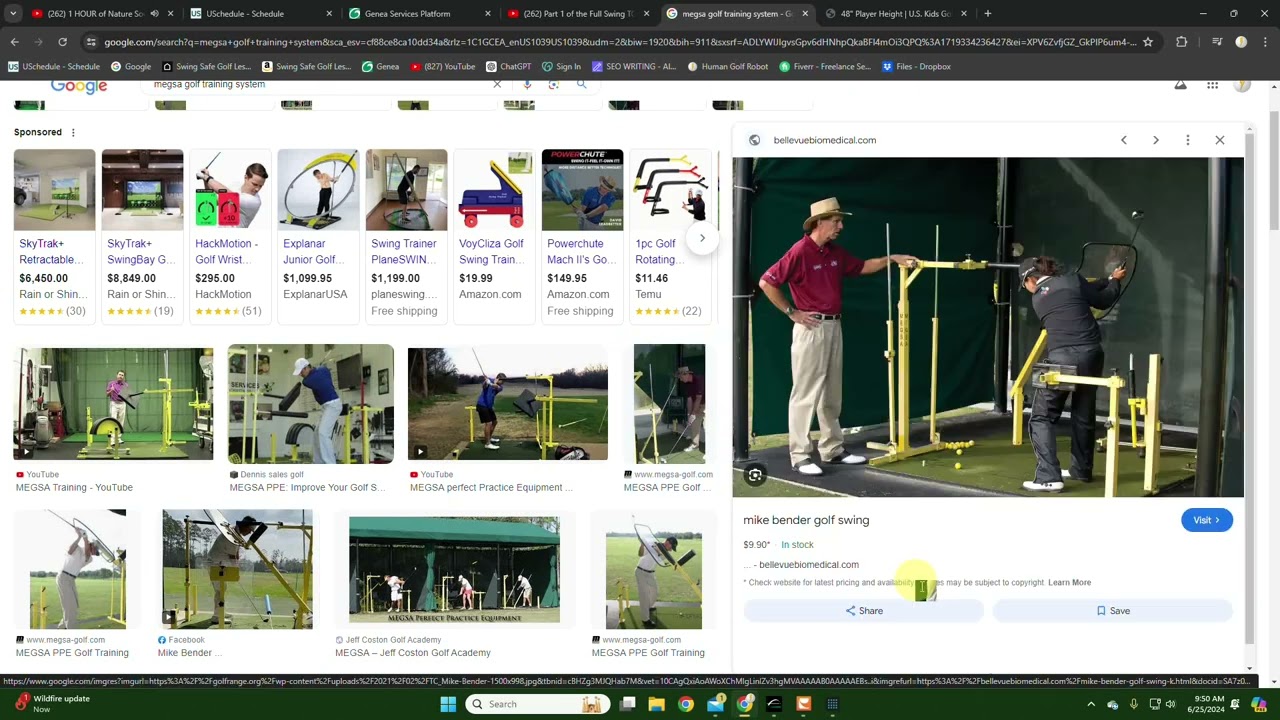This screenshot has width=1280, height=720.
Task: Open the Human Golf Robot bookmark
Action: 726,67
